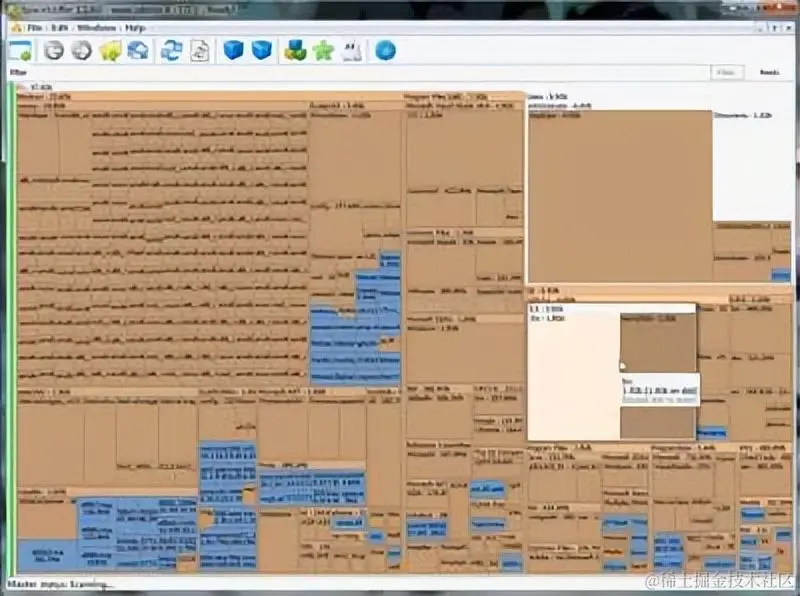Click the first blue cube detail icon
The width and height of the screenshot is (800, 596).
[234, 50]
